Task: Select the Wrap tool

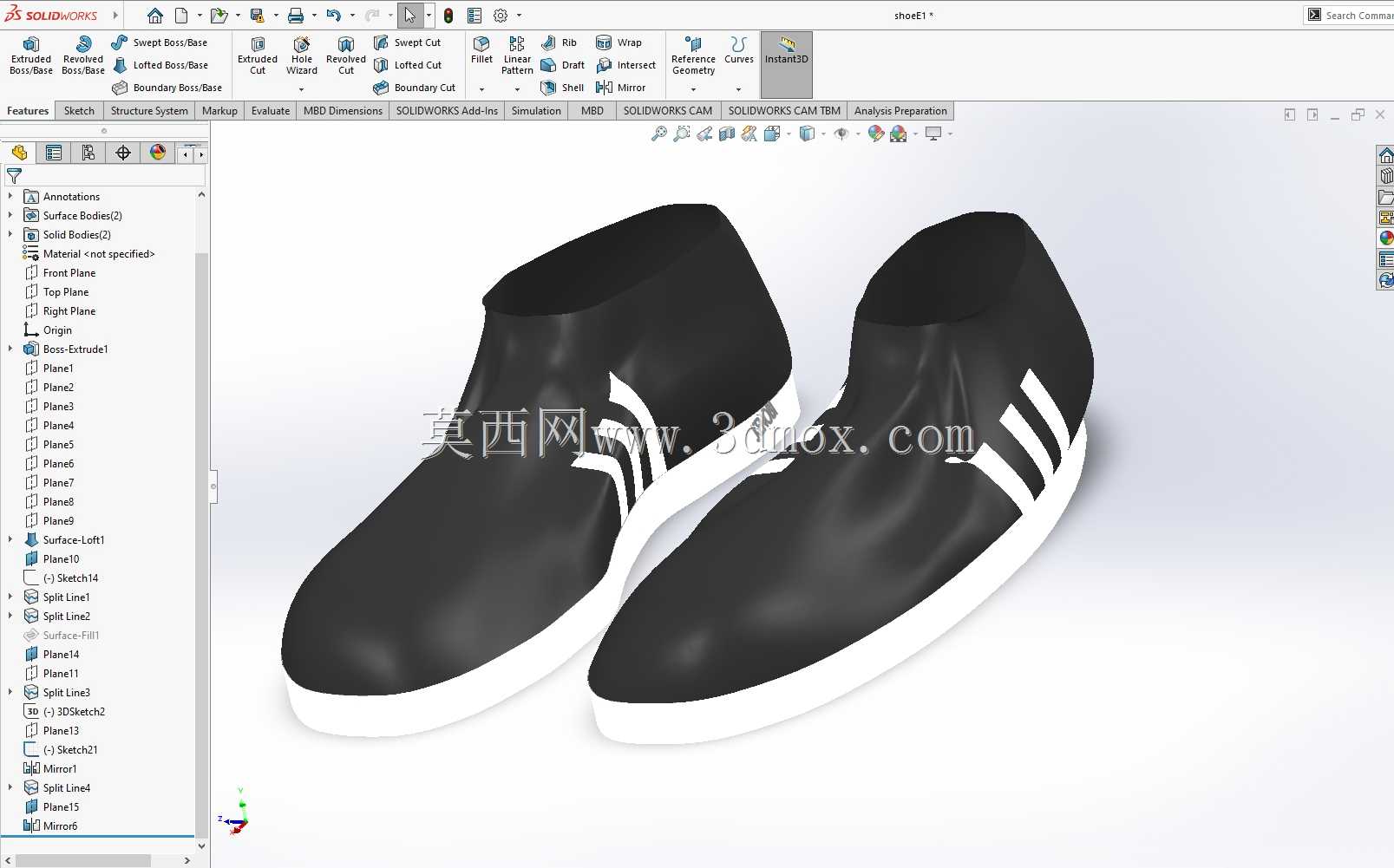Action: click(618, 42)
